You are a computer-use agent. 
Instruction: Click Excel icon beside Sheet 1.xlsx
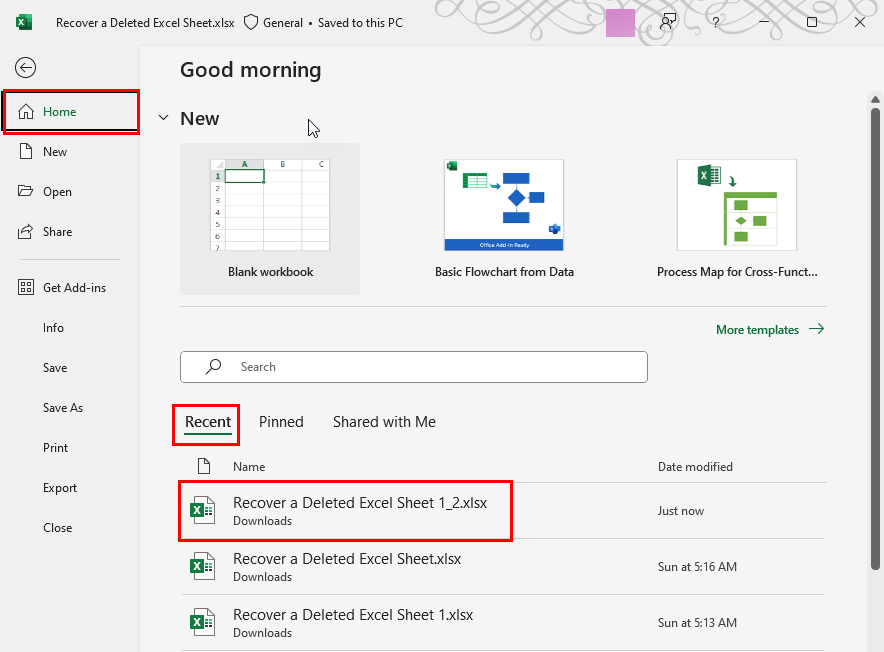202,622
